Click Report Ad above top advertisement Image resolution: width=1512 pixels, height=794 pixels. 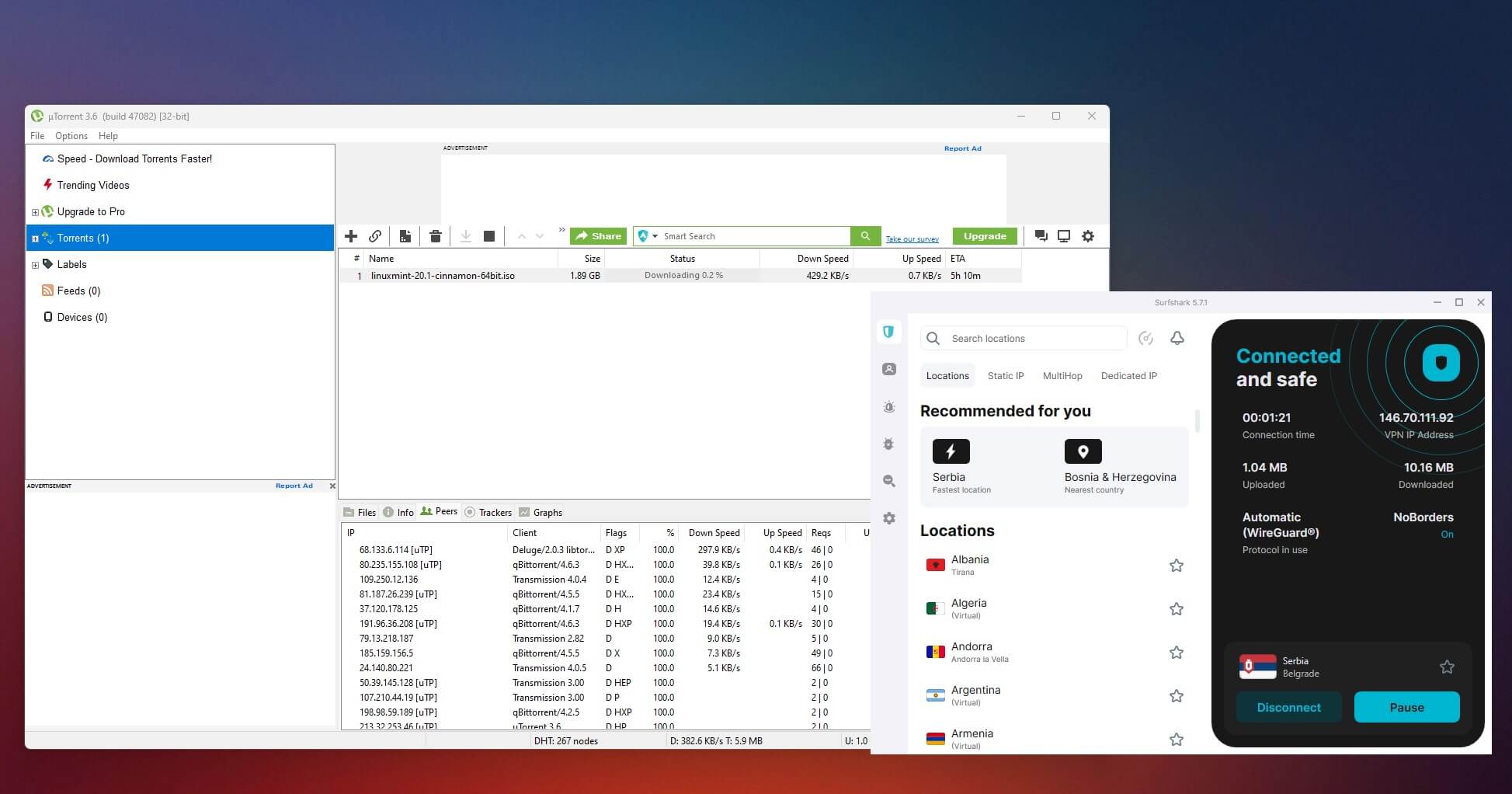click(x=962, y=148)
